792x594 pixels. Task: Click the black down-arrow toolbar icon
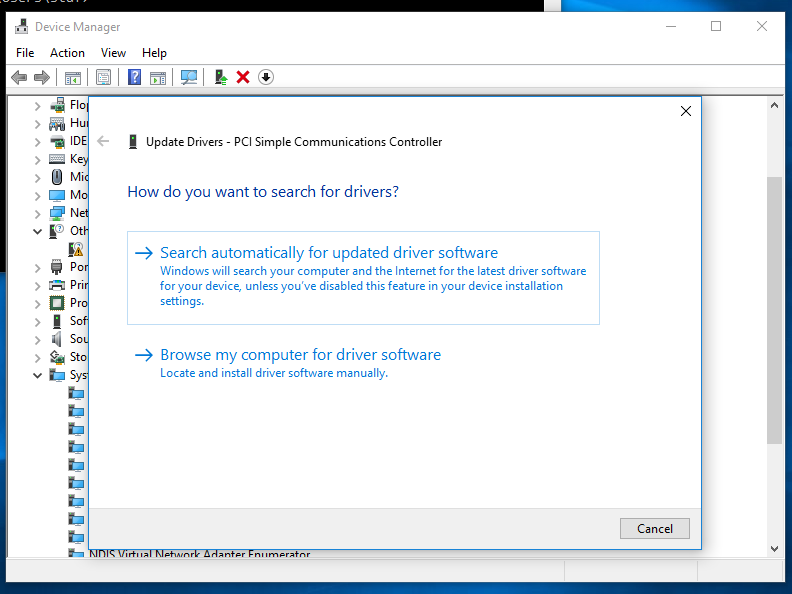pyautogui.click(x=266, y=77)
